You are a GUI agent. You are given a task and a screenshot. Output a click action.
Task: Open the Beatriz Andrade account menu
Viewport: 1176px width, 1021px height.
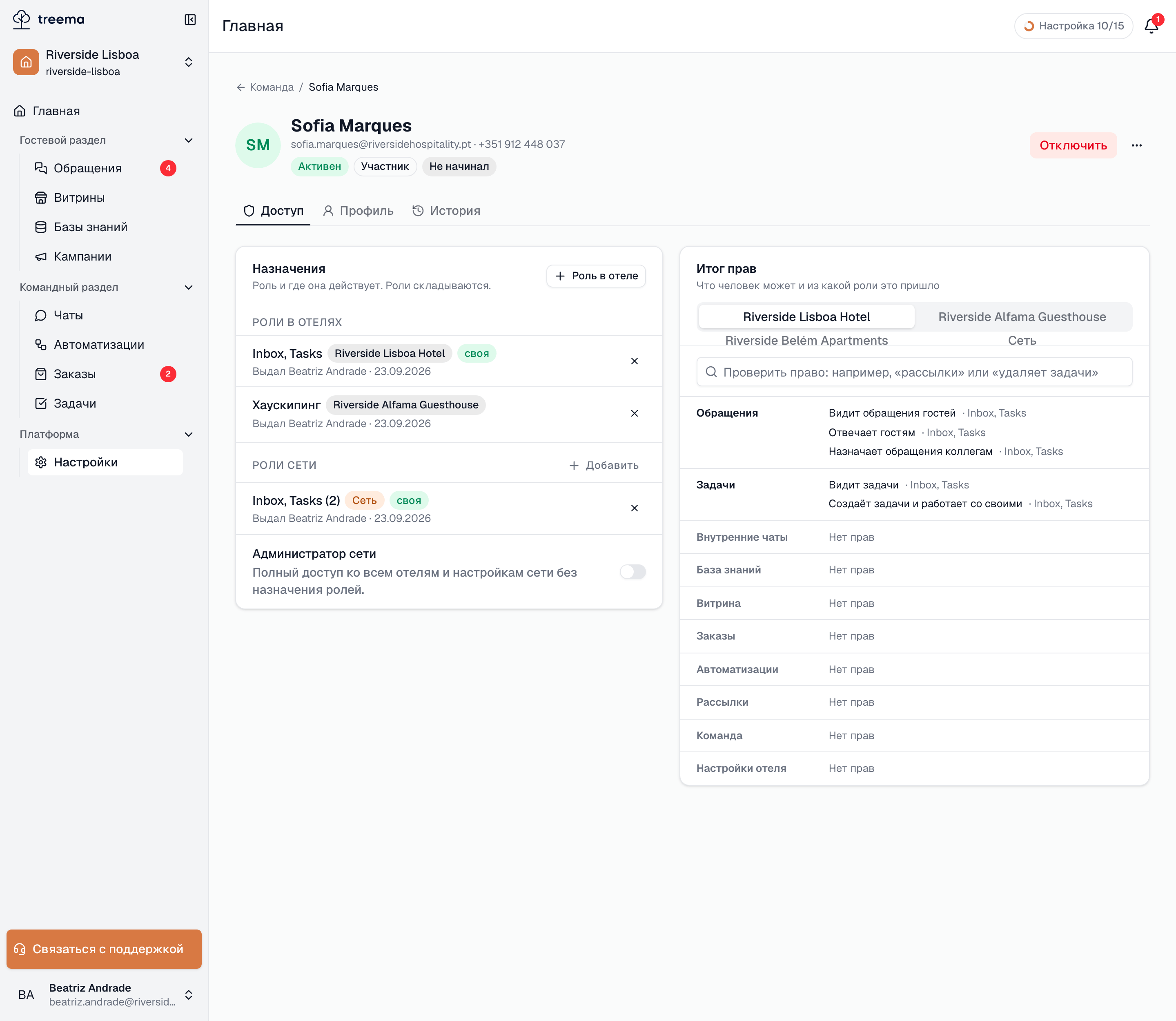[104, 995]
